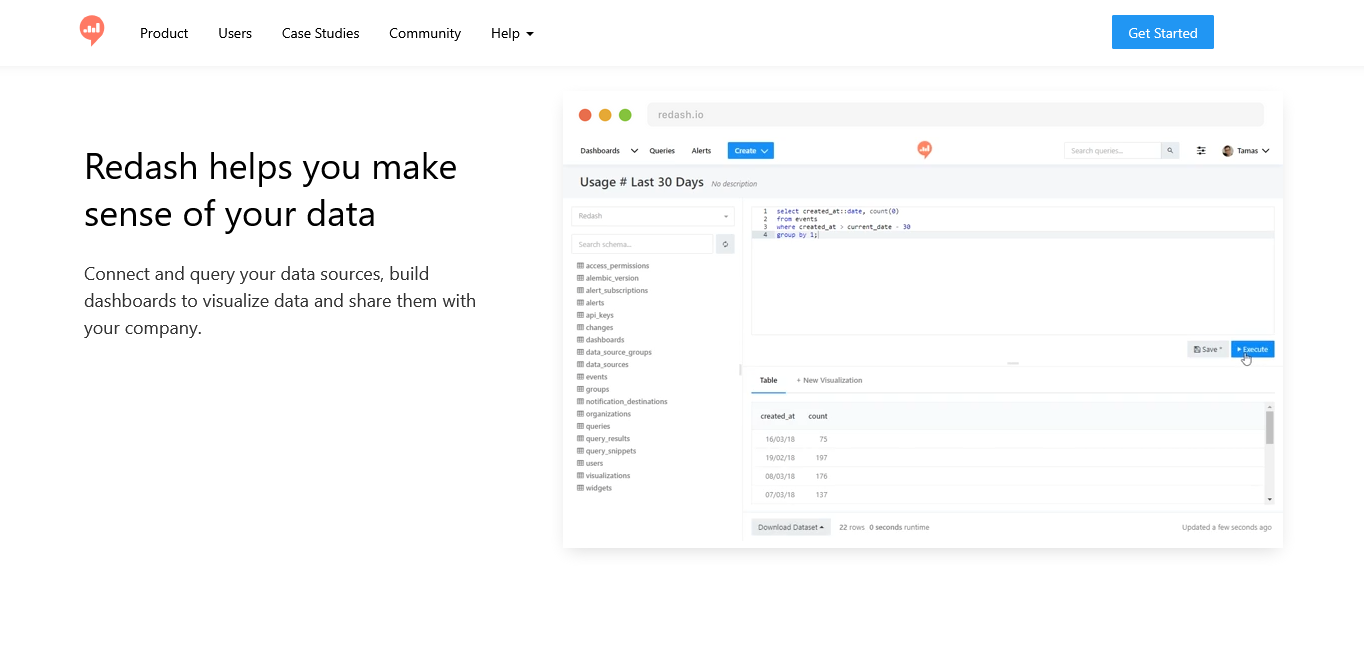The height and width of the screenshot is (658, 1364).
Task: Click the No description text
Action: (734, 184)
